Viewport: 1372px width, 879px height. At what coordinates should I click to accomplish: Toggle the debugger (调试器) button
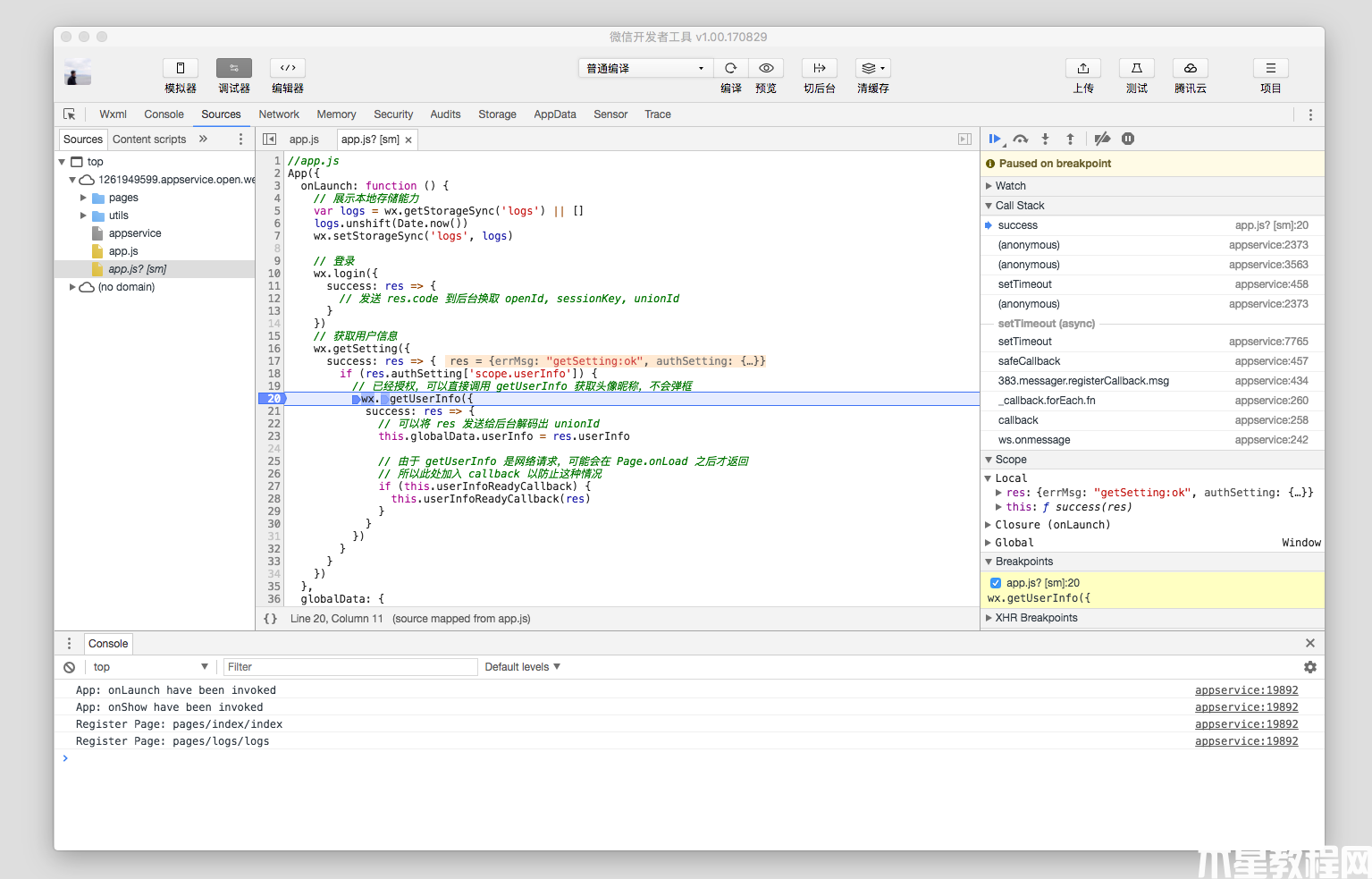(x=234, y=68)
